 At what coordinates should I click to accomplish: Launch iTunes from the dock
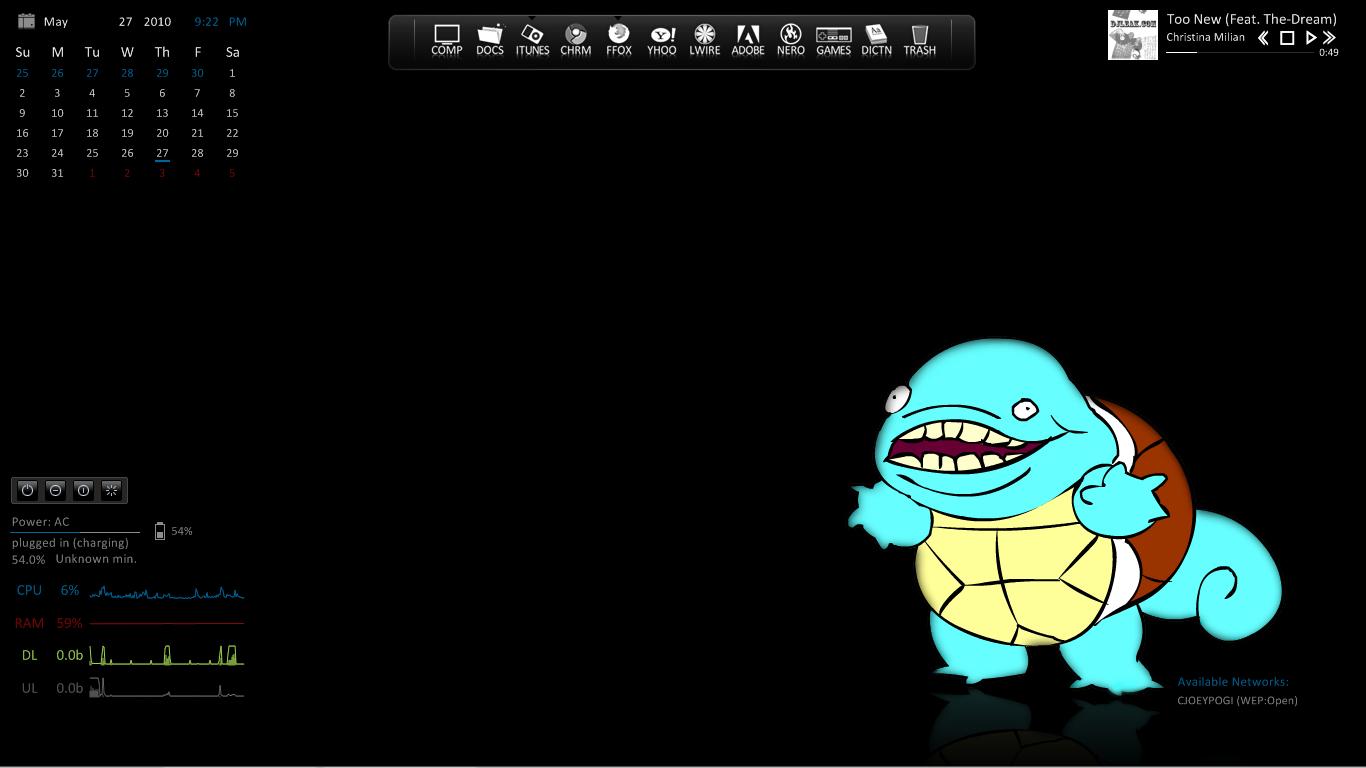pyautogui.click(x=532, y=38)
